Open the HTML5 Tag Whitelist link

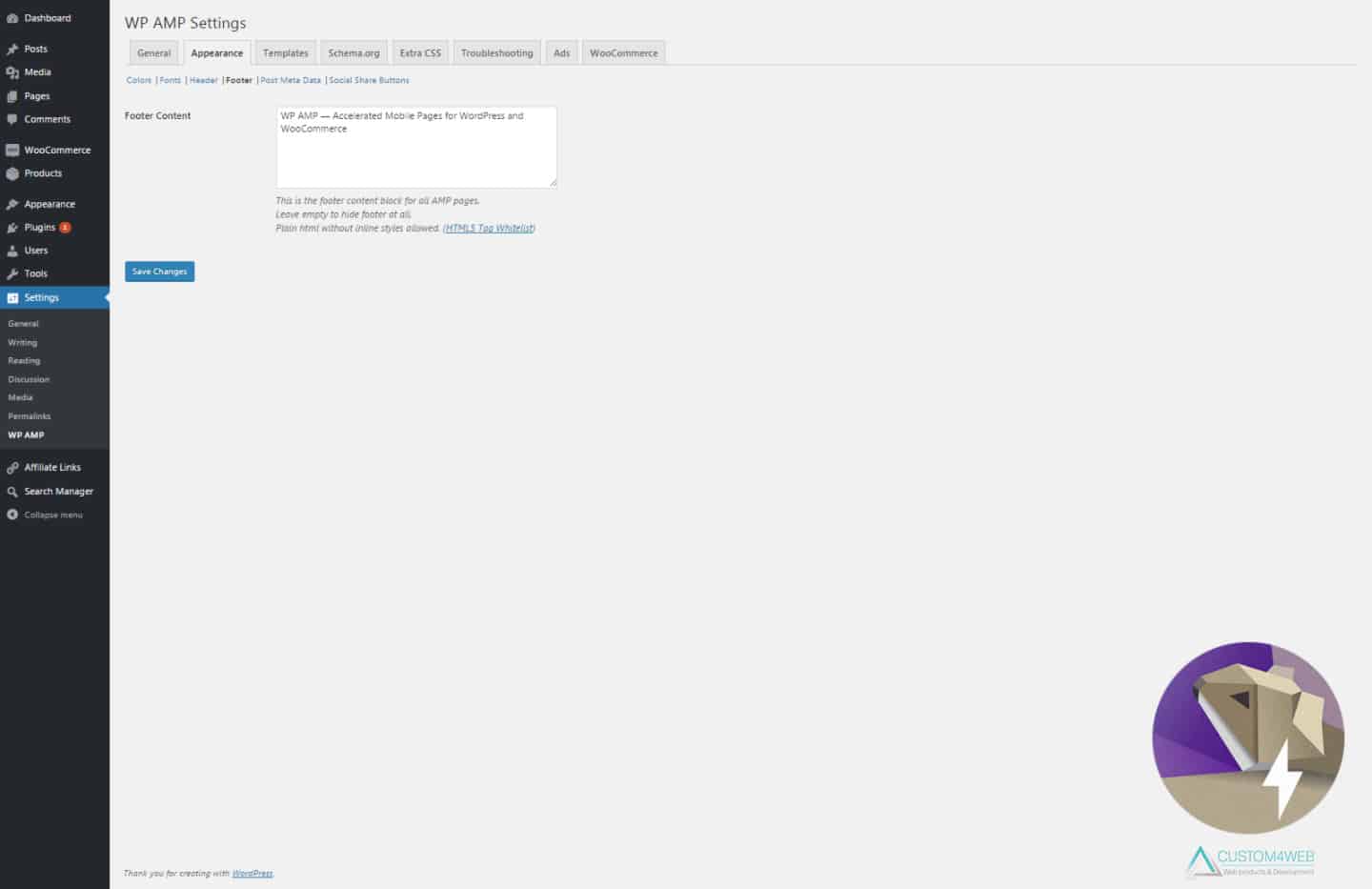(x=489, y=229)
